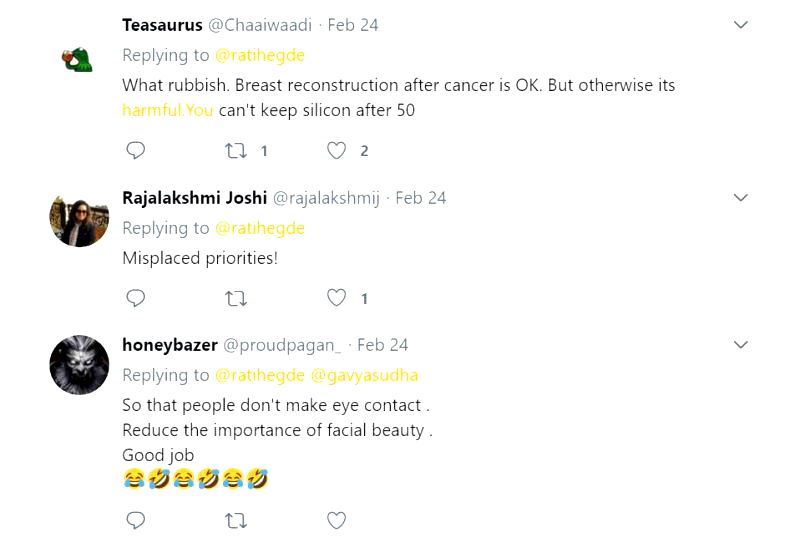Retweet the "Misplaced priorities!" tweet
800x543 pixels.
(236, 298)
